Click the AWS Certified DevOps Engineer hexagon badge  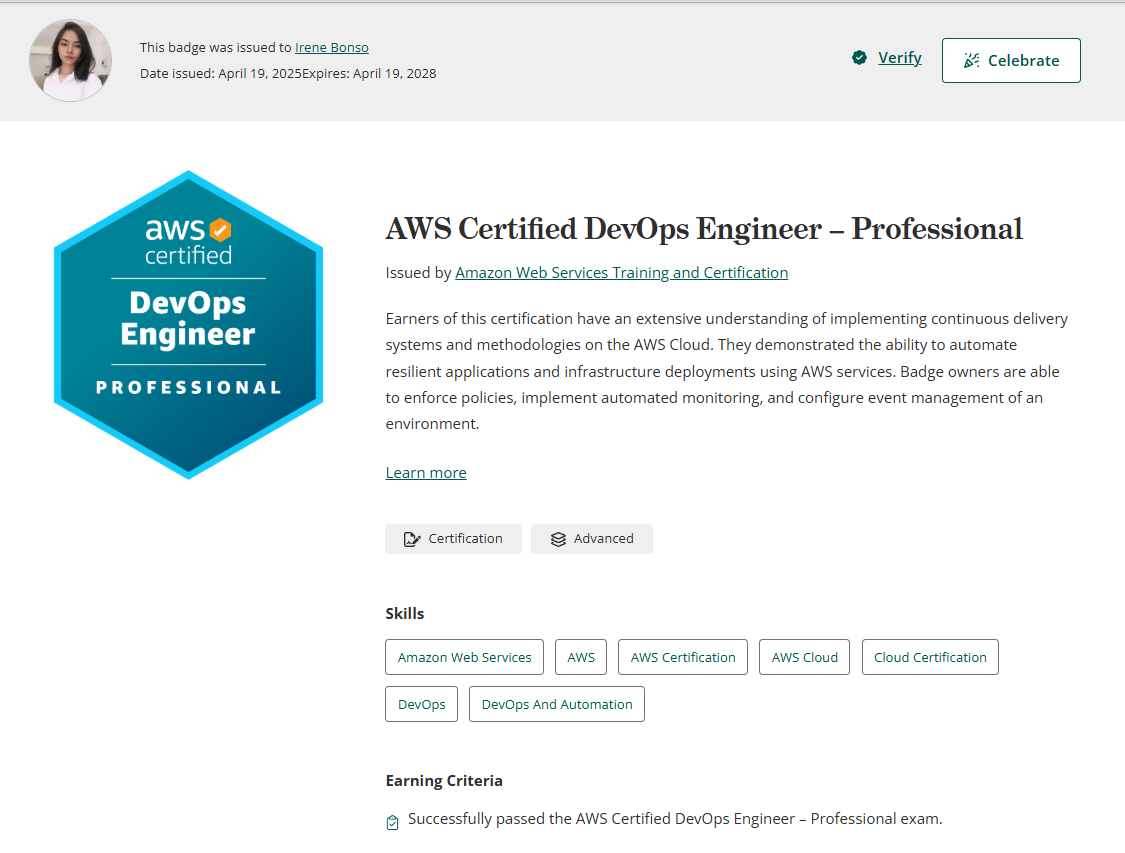(x=188, y=325)
